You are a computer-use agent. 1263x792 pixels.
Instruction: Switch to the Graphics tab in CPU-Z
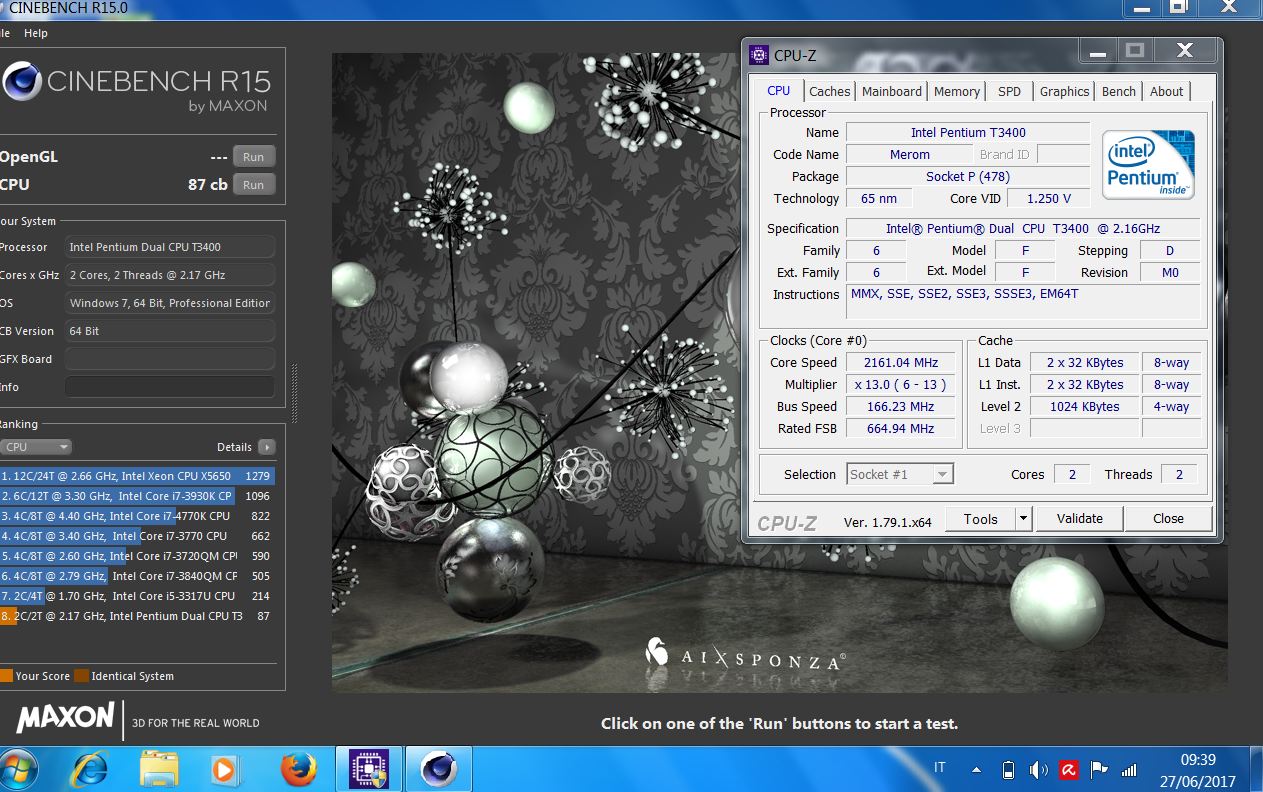(x=1064, y=91)
